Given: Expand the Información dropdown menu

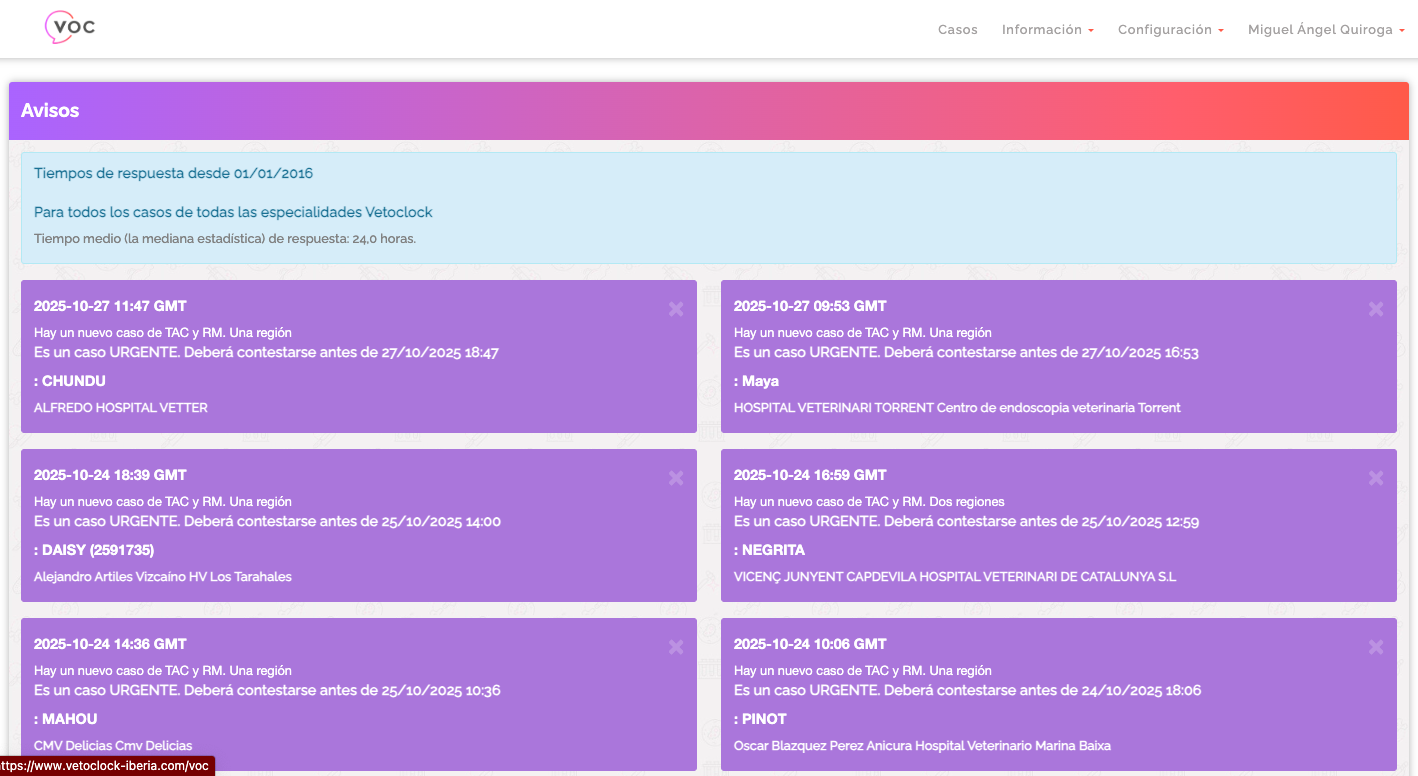Looking at the screenshot, I should [1047, 30].
